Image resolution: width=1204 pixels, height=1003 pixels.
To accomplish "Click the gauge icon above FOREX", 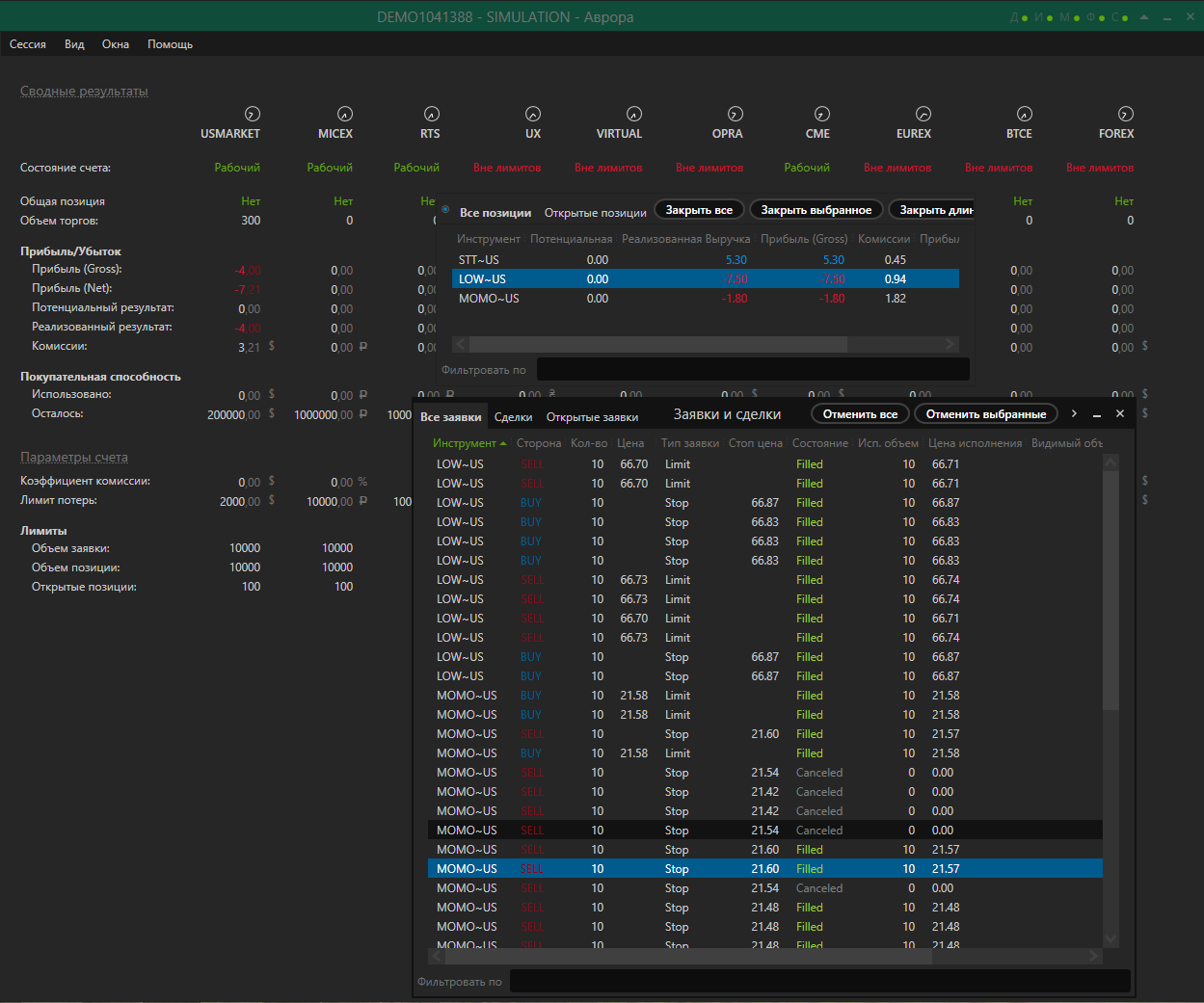I will (1126, 114).
